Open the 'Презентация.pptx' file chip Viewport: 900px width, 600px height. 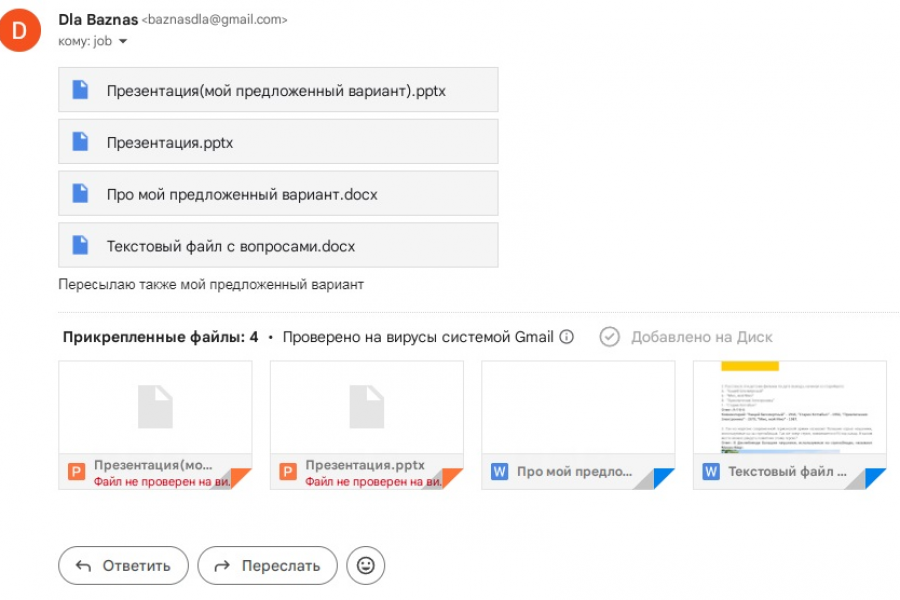click(278, 142)
